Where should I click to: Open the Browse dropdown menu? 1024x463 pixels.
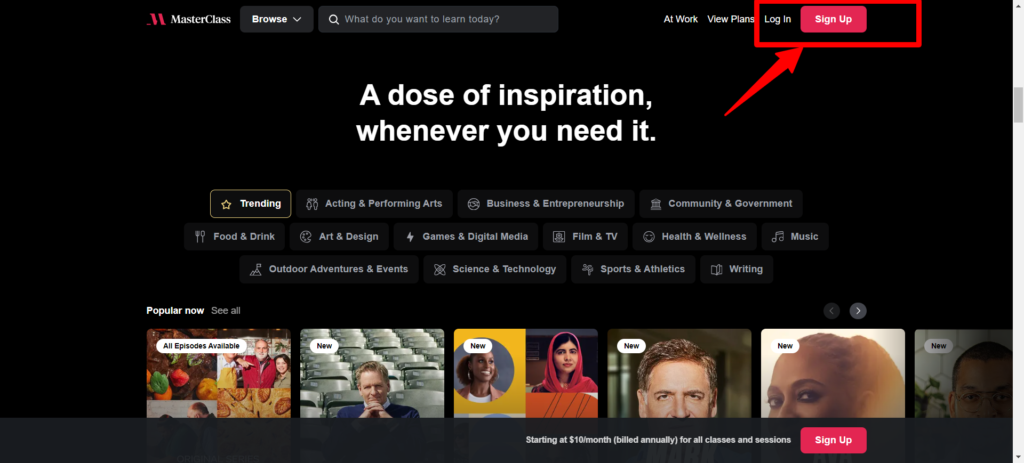click(x=276, y=20)
